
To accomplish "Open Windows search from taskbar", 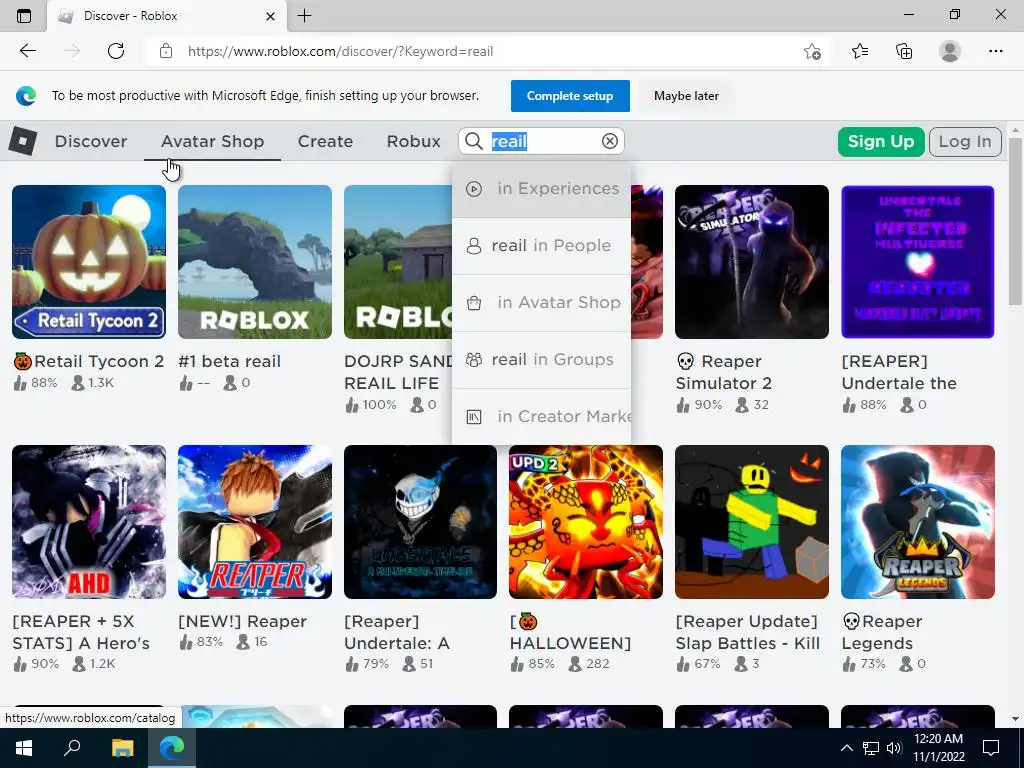I will [x=72, y=747].
